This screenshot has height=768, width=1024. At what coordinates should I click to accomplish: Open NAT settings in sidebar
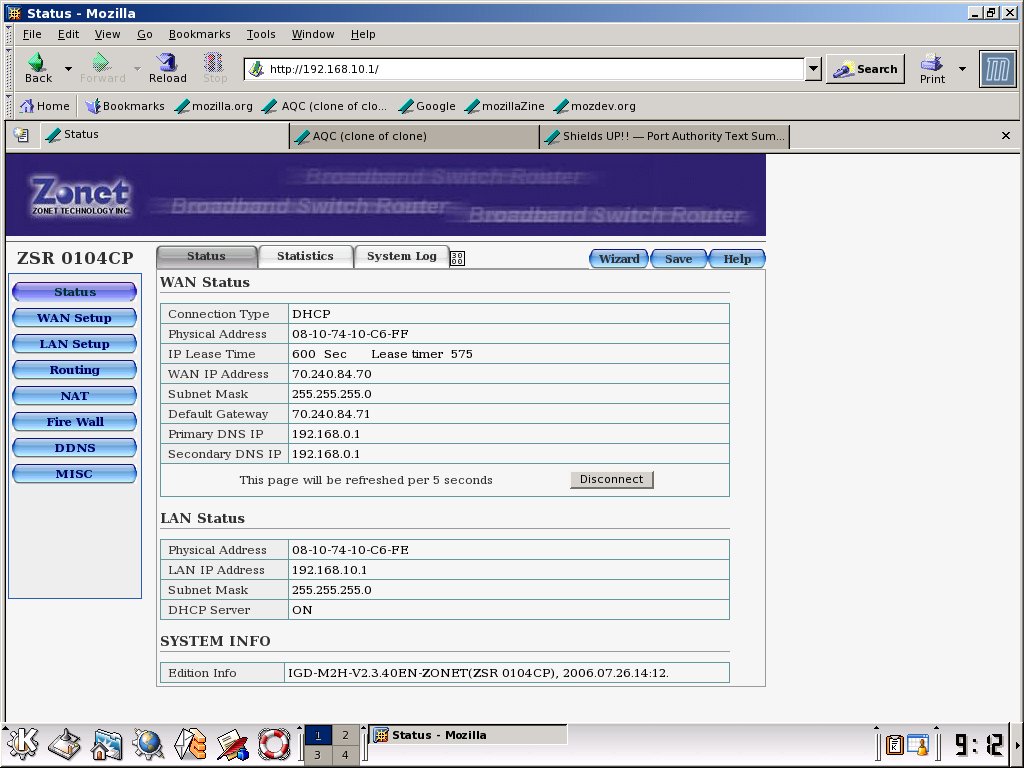(x=74, y=396)
